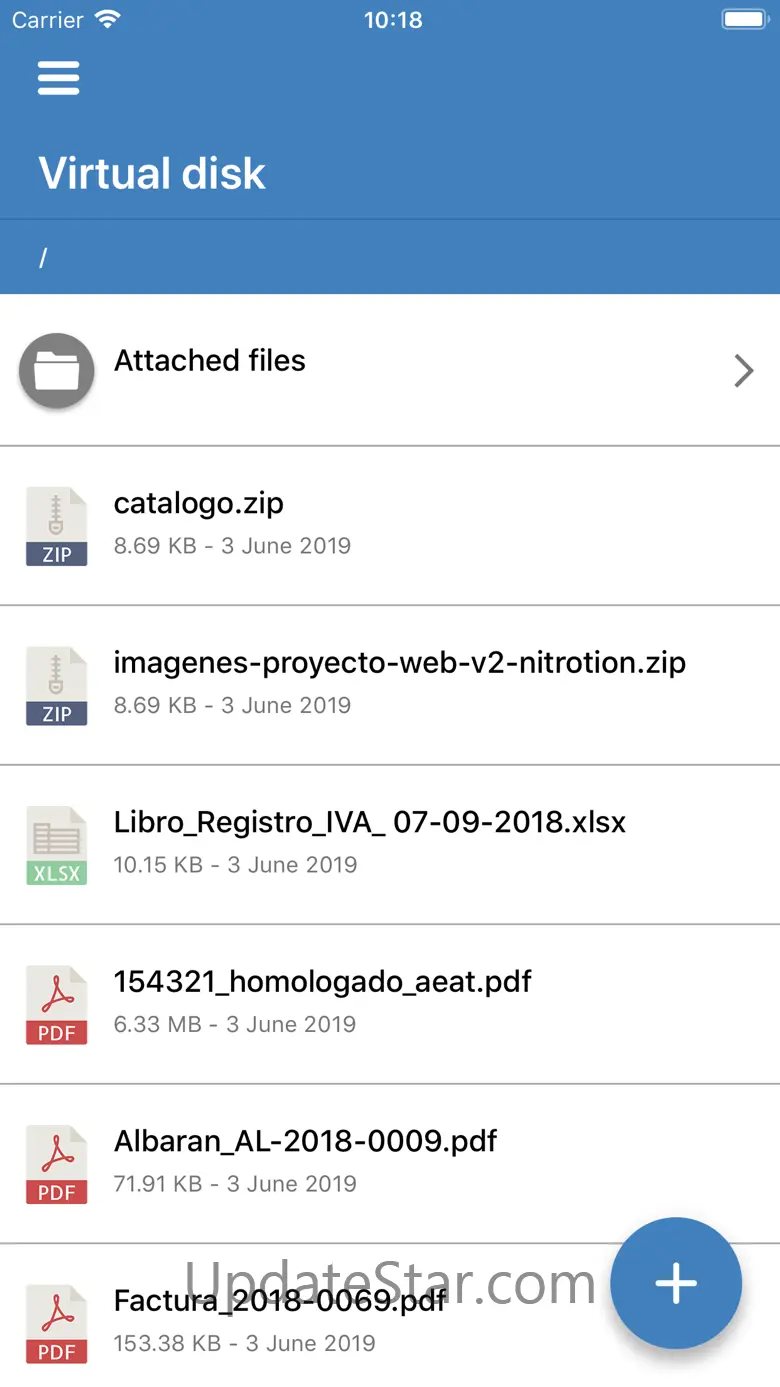The height and width of the screenshot is (1387, 780).
Task: Select imagenes-proyecto-web-v2-nitrotion.zip file name
Action: click(x=400, y=662)
